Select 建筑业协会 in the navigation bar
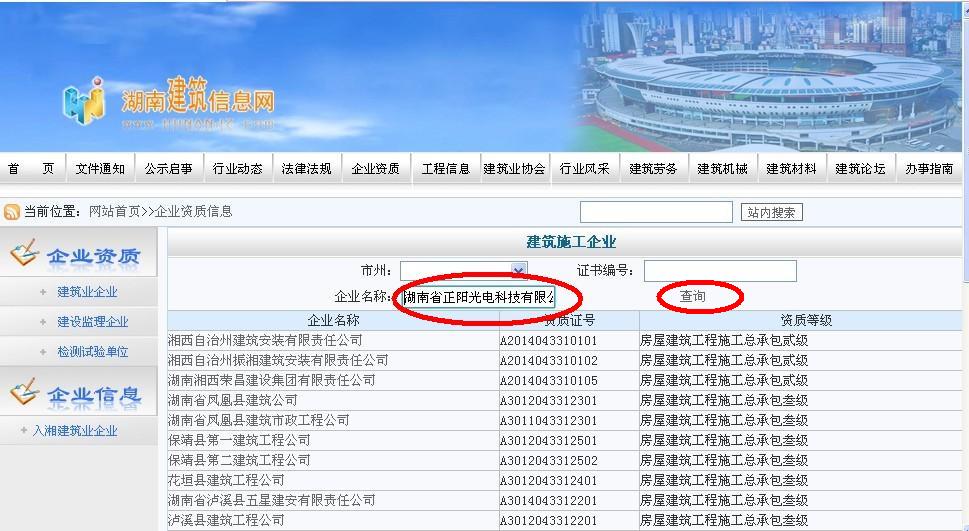Viewport: 969px width, 531px height. [x=514, y=169]
